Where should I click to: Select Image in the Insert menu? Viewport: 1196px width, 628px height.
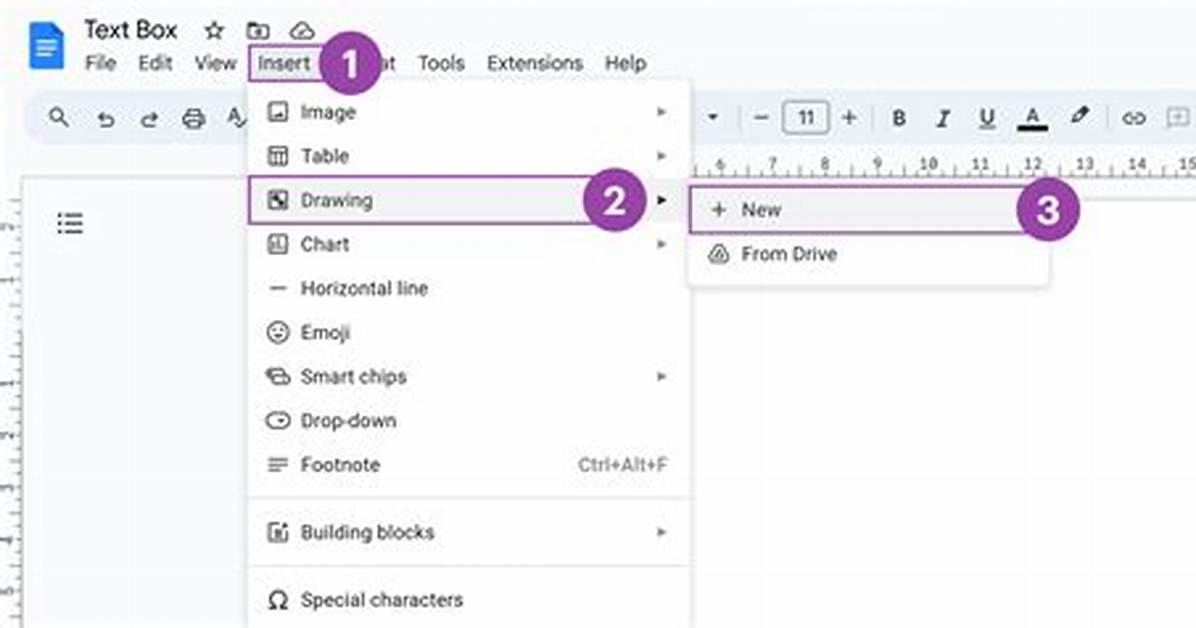(469, 112)
